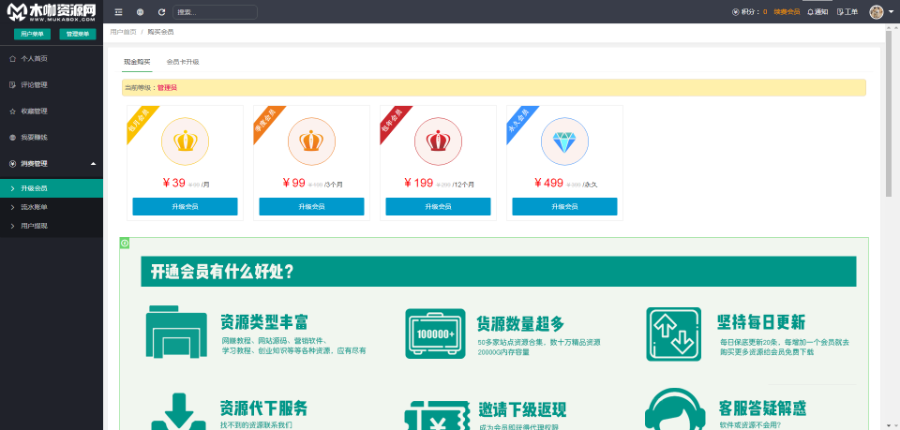Viewport: 900px width, 430px height.
Task: Click the yellow crown monthly membership icon
Action: point(185,141)
